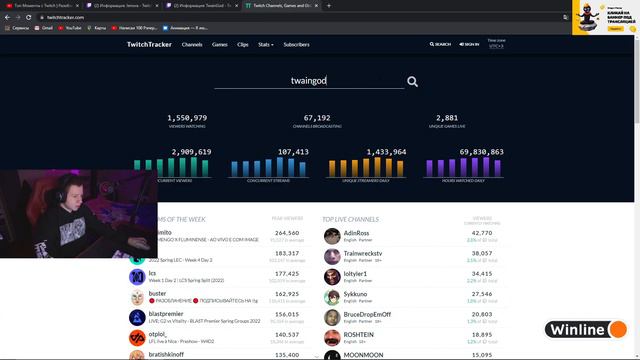Click the SIGN IN button

(x=469, y=44)
